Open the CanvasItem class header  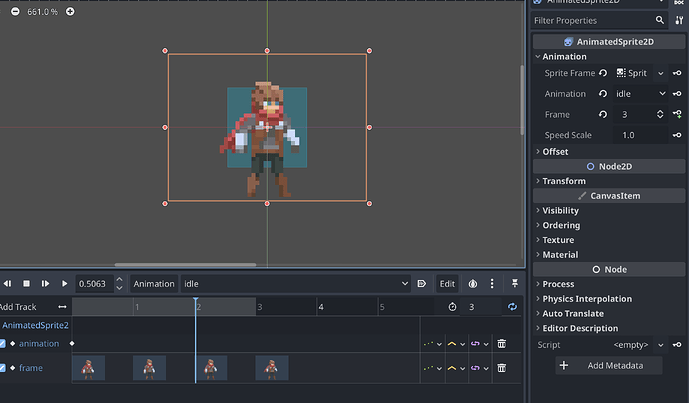pyautogui.click(x=609, y=196)
